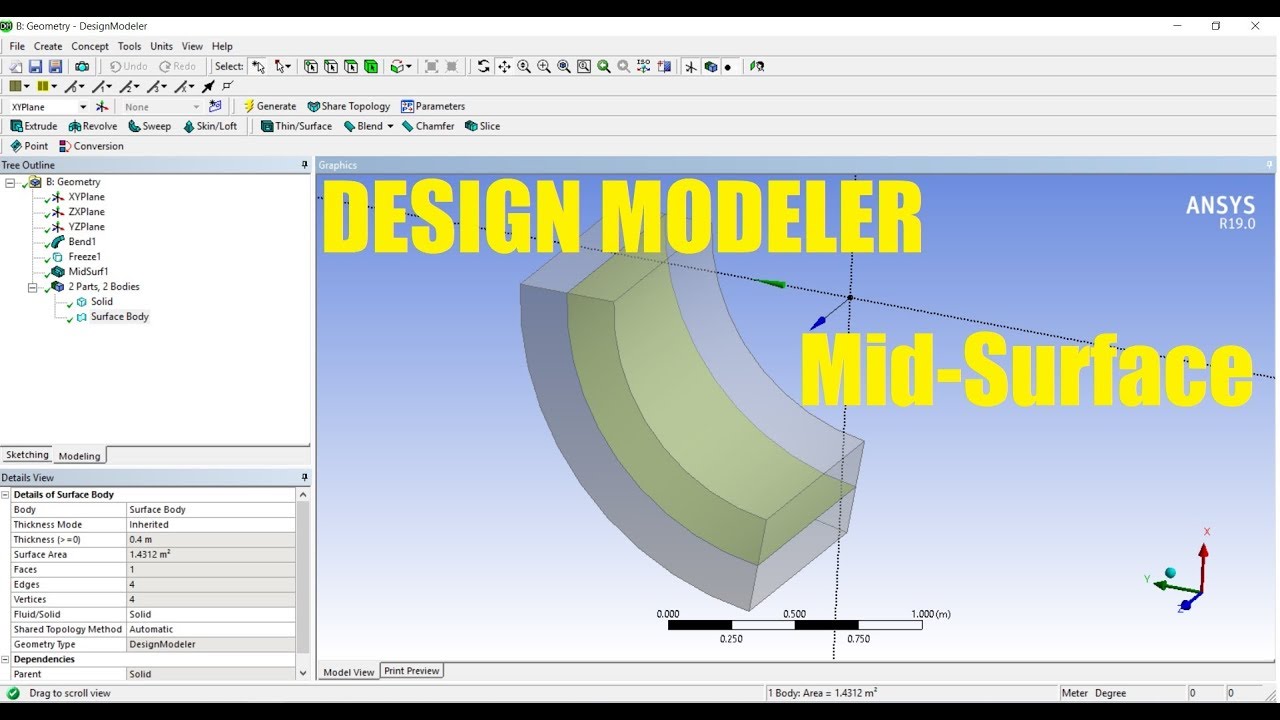
Task: Open the Blend dropdown arrow
Action: point(390,126)
